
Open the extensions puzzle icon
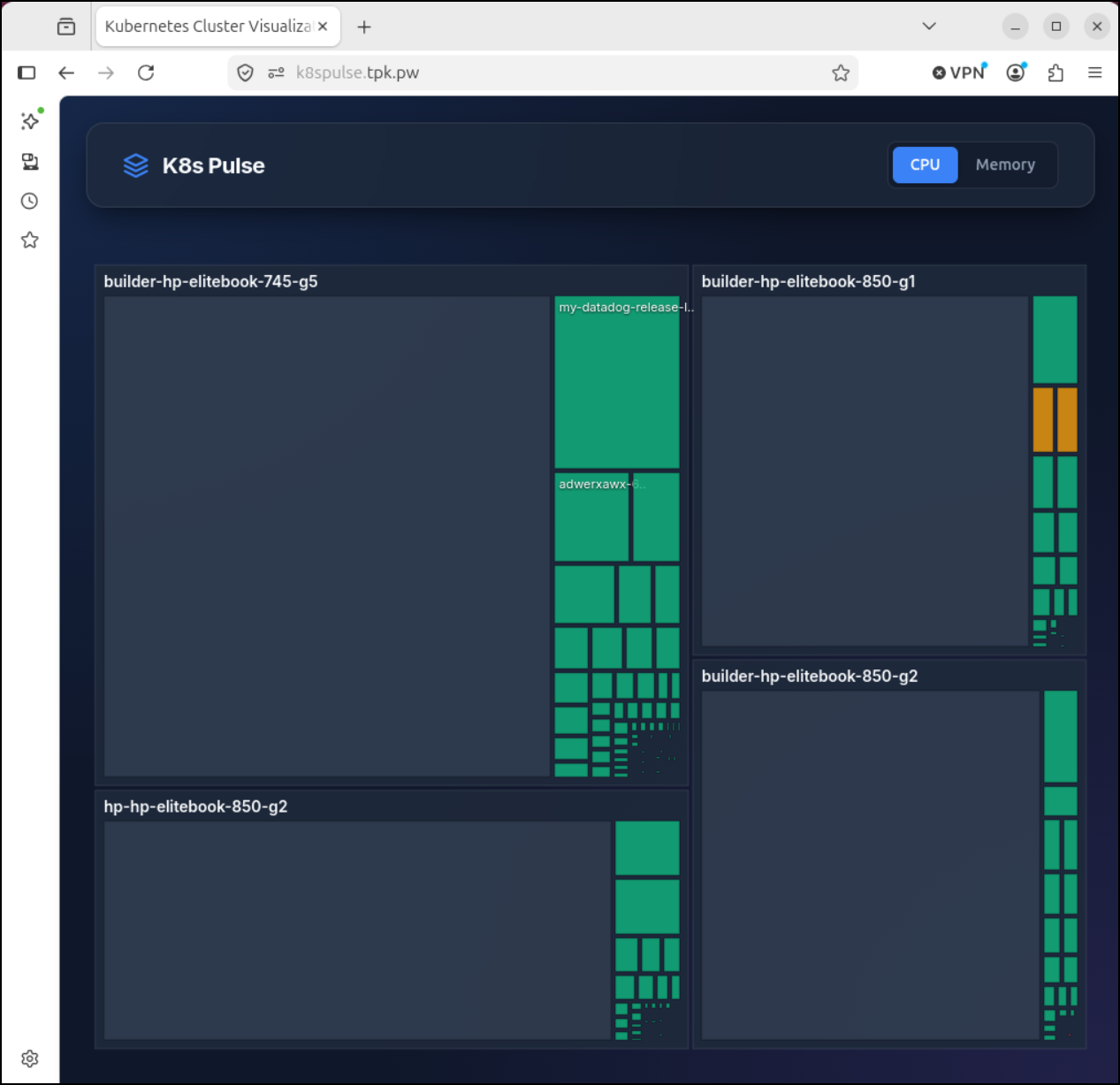point(1055,73)
